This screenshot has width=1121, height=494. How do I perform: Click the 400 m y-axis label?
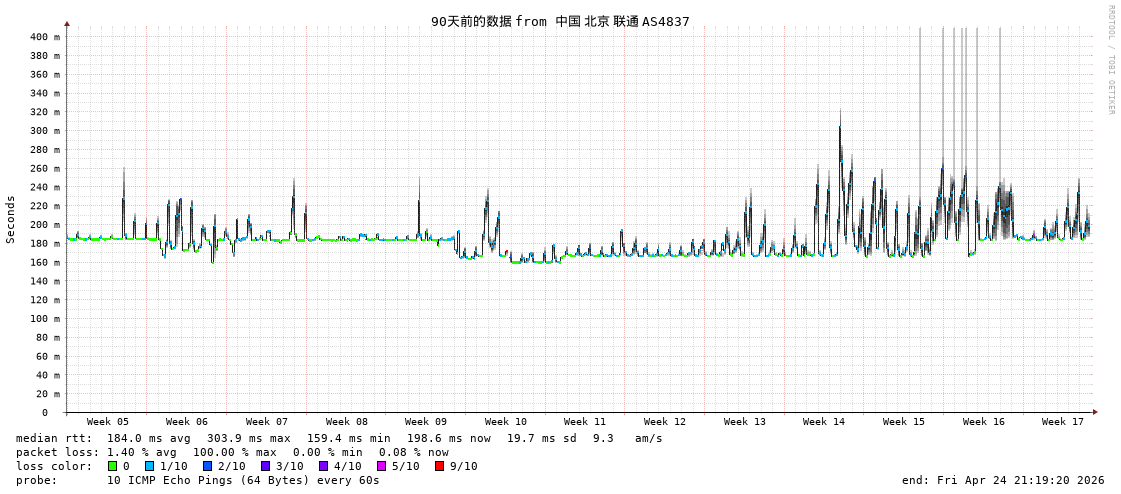pos(44,37)
